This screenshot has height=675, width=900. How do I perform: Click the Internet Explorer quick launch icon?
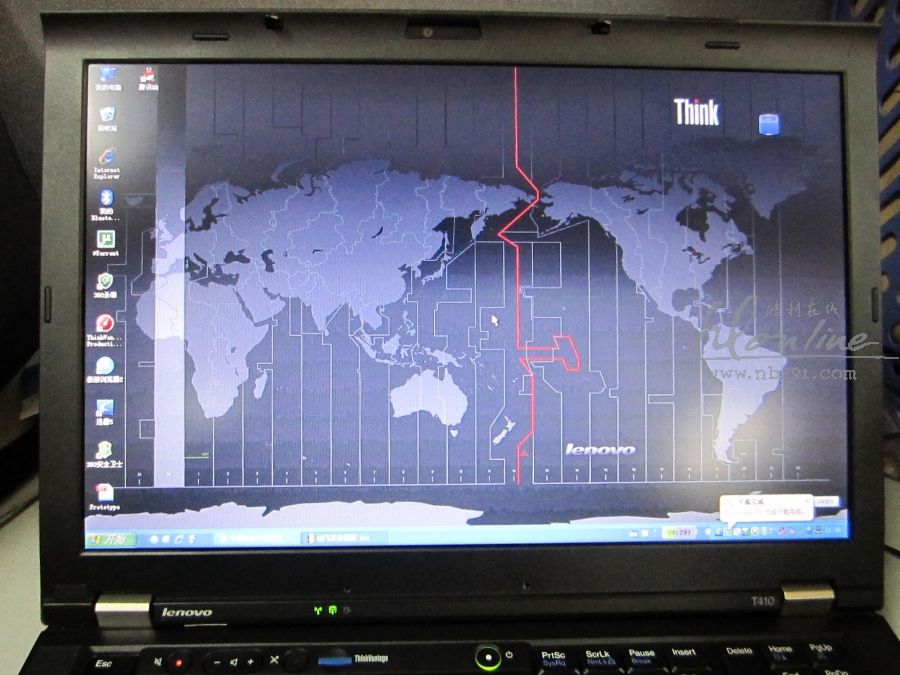(x=179, y=540)
